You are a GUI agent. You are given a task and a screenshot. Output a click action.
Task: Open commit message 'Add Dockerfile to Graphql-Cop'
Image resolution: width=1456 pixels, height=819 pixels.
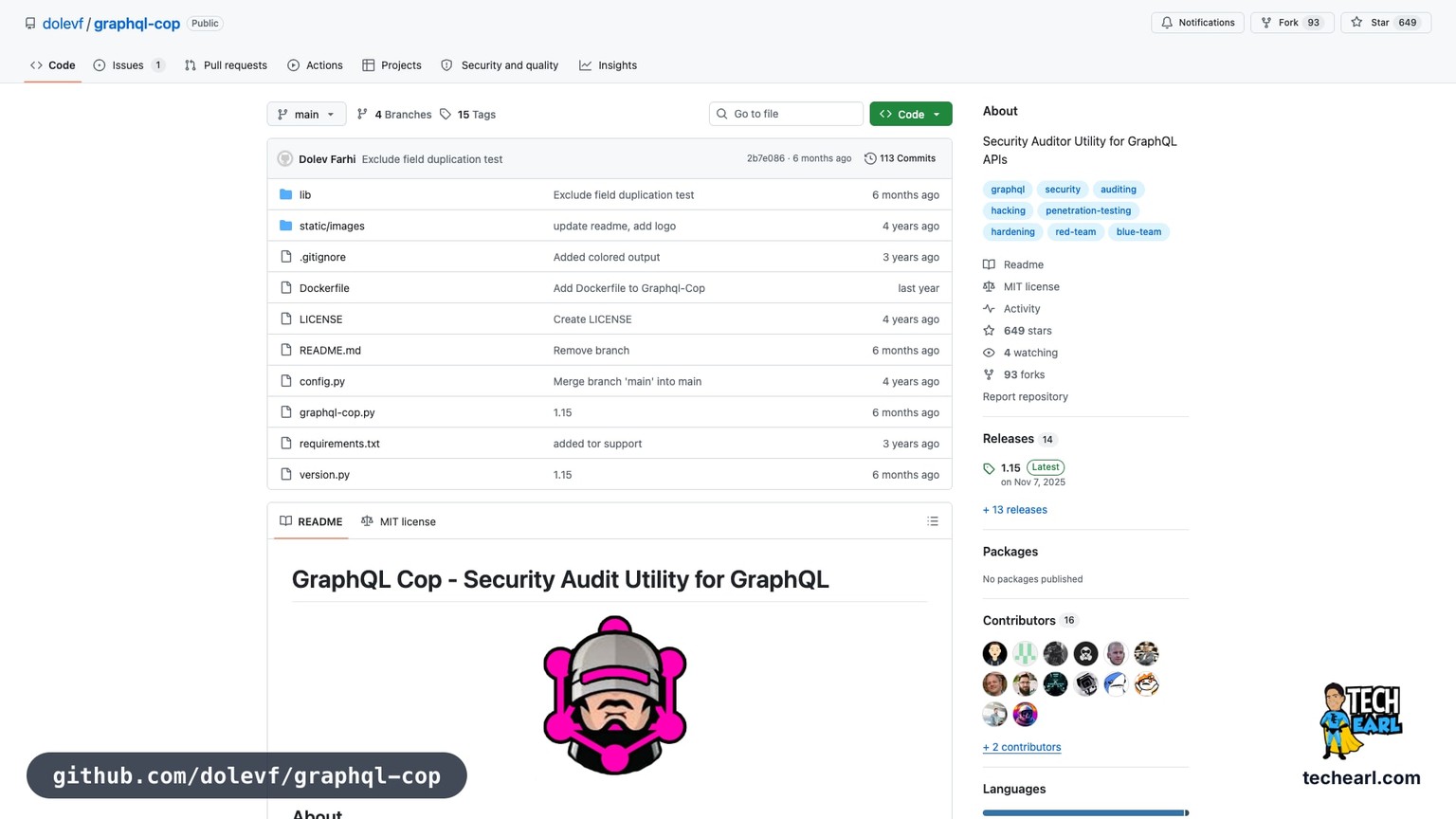point(628,288)
